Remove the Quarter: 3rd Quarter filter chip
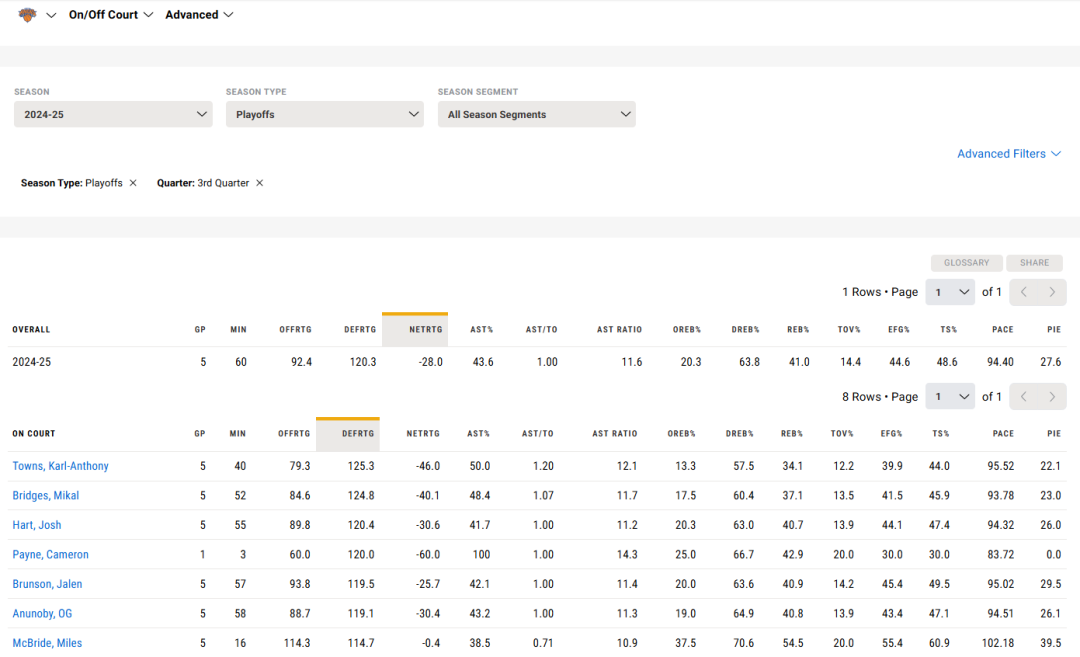 click(x=260, y=183)
